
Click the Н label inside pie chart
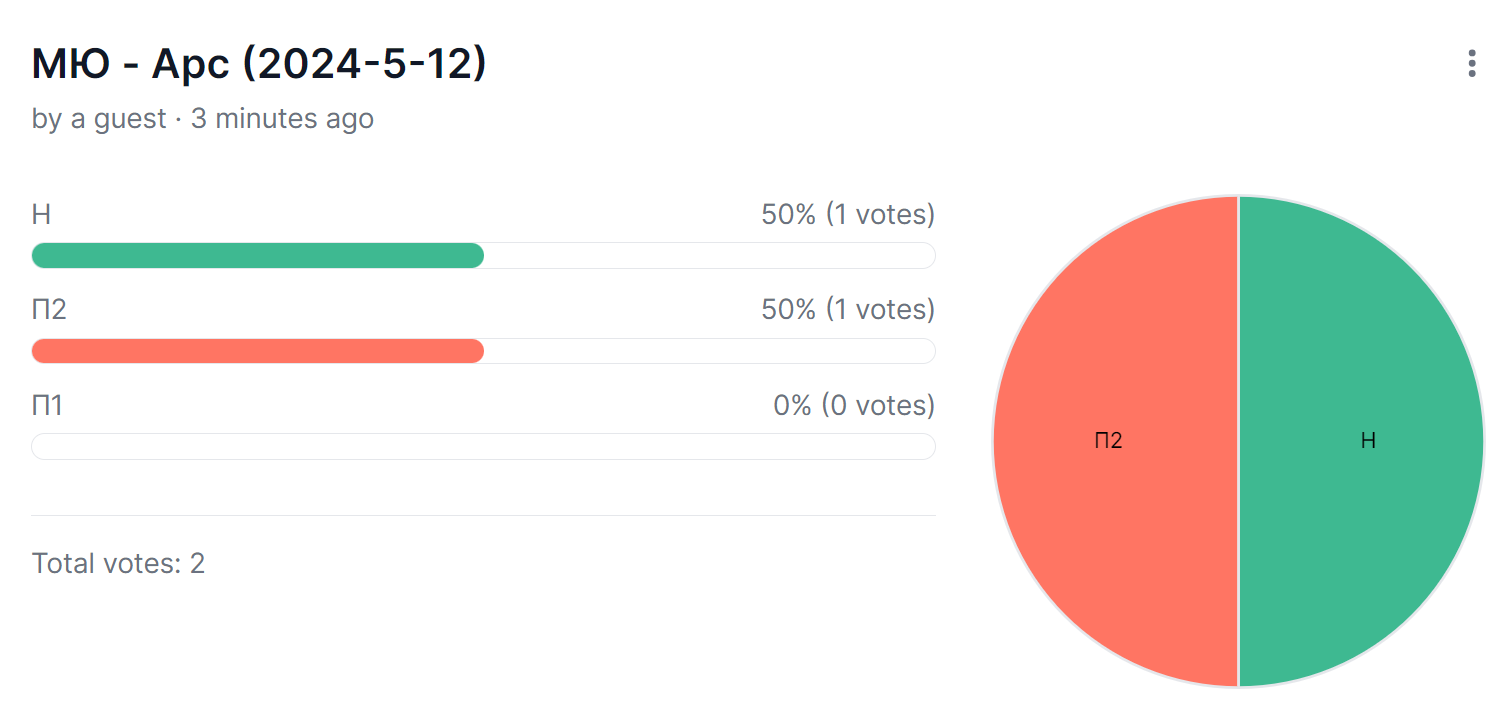pyautogui.click(x=1368, y=441)
